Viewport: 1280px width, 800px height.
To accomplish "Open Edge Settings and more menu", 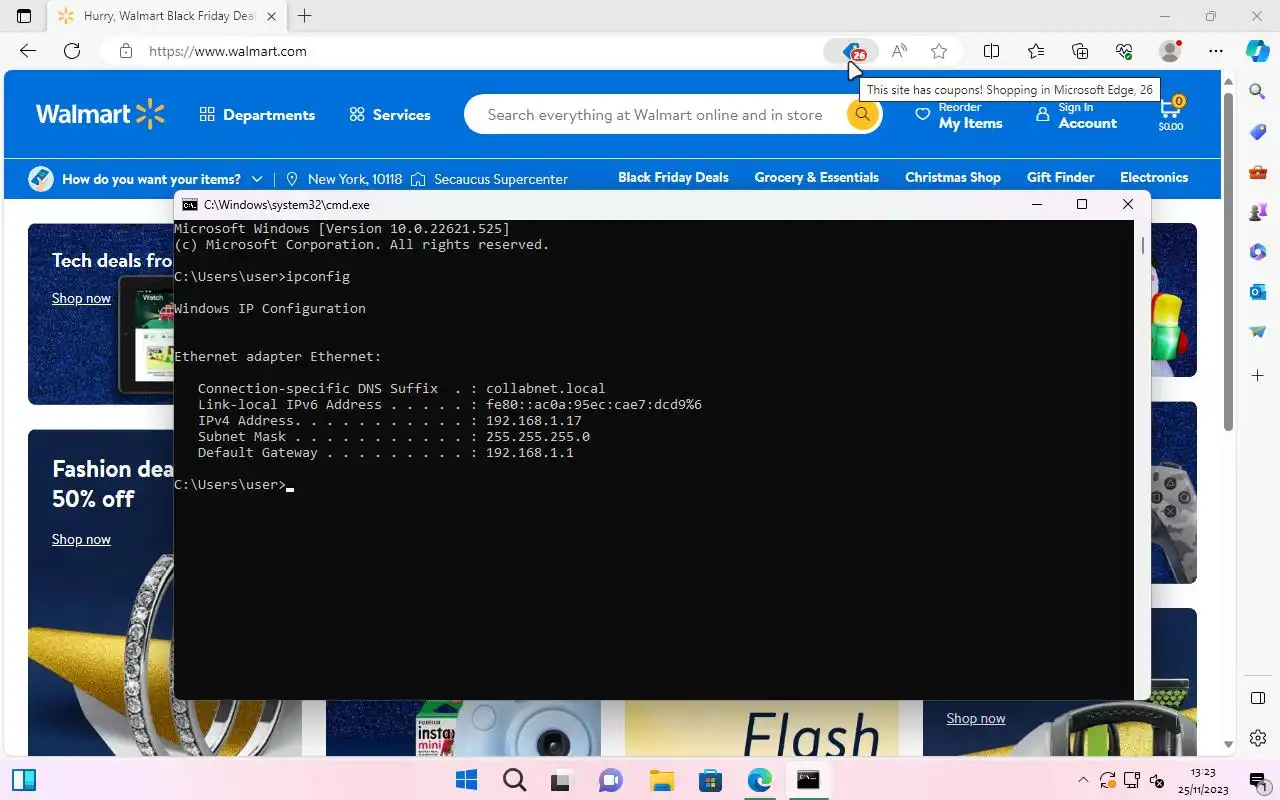I will click(x=1215, y=51).
